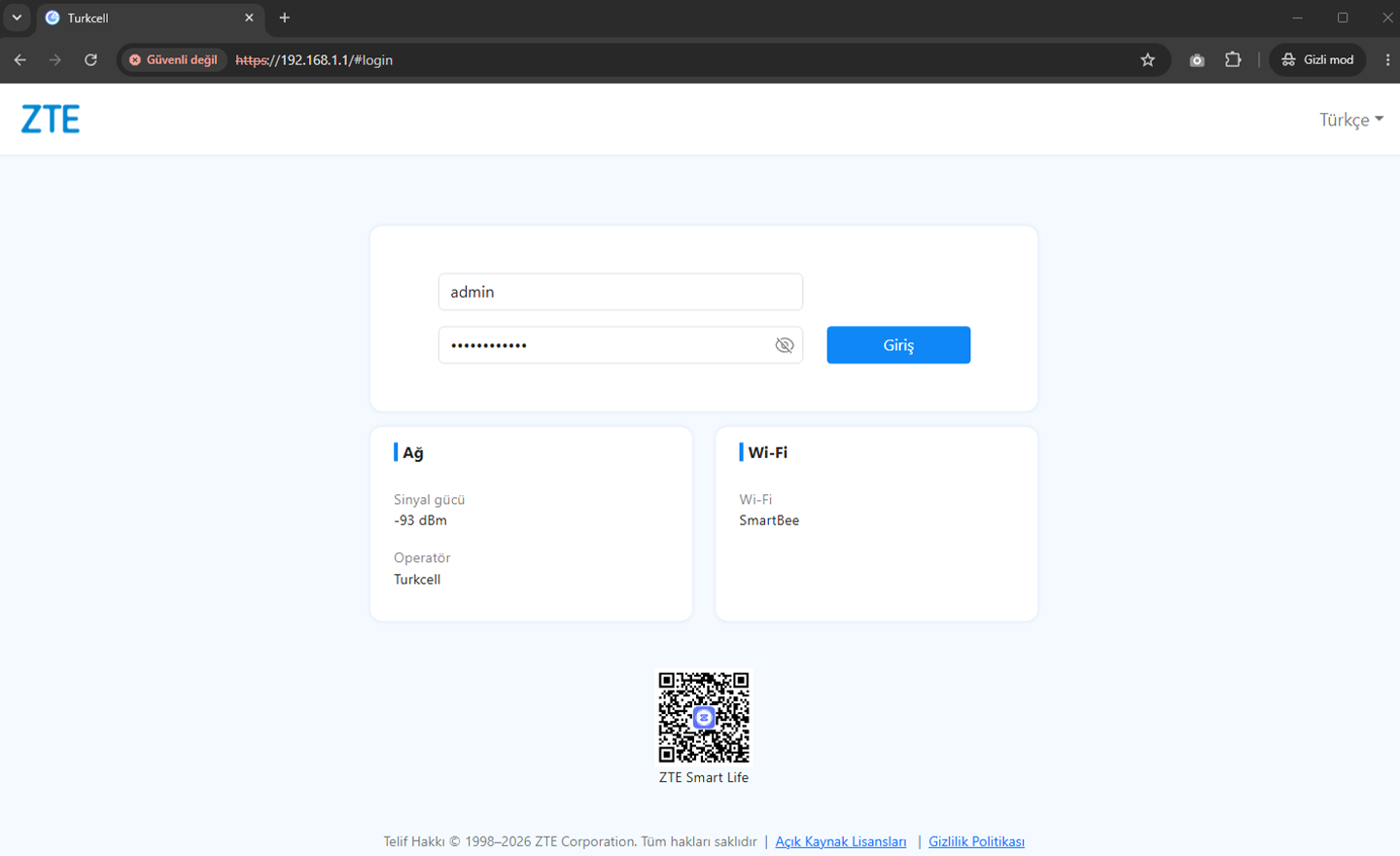
Task: Click the Sinyal gücü label
Action: point(429,500)
